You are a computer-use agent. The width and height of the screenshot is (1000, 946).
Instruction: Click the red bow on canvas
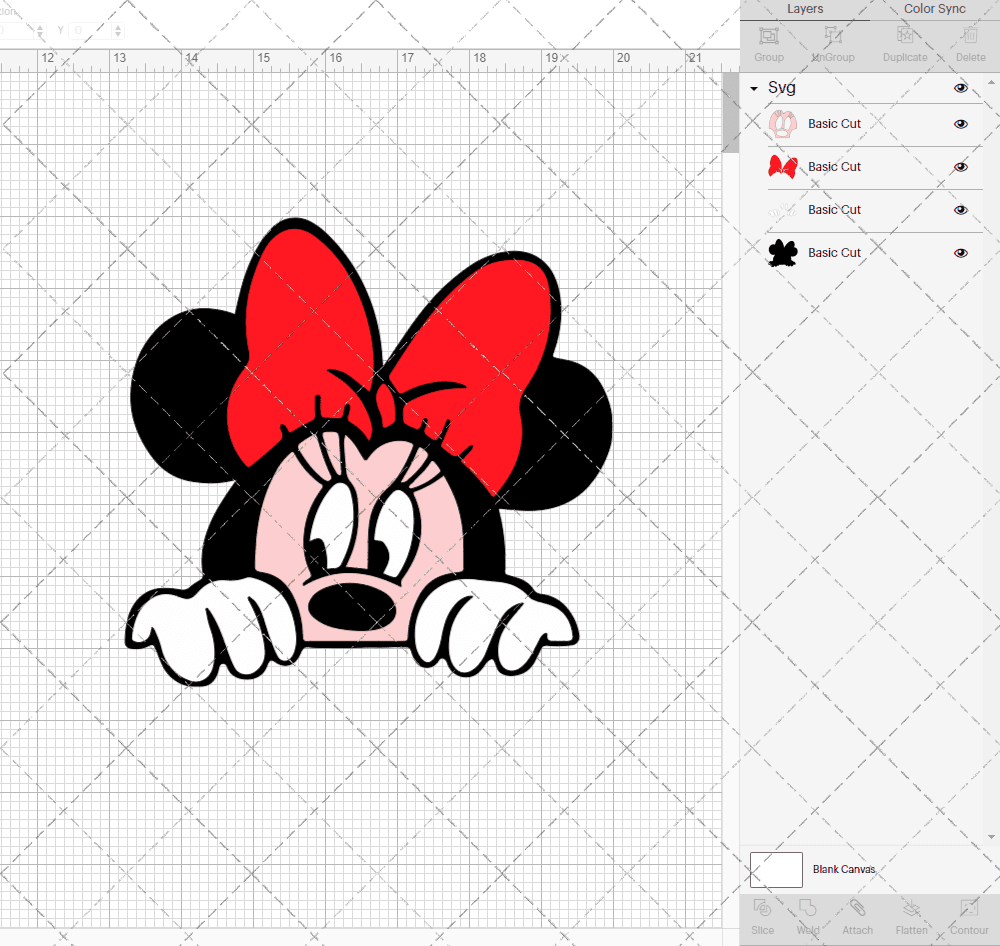click(x=306, y=332)
